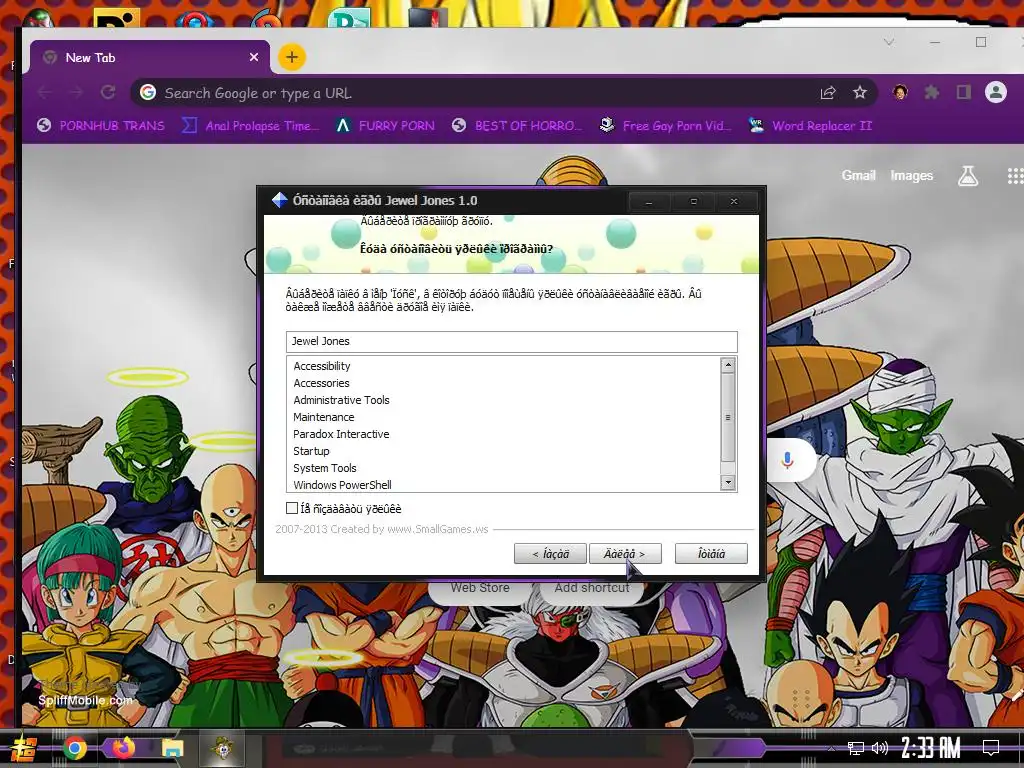Close the New Tab browser tab
The width and height of the screenshot is (1024, 768).
[254, 57]
